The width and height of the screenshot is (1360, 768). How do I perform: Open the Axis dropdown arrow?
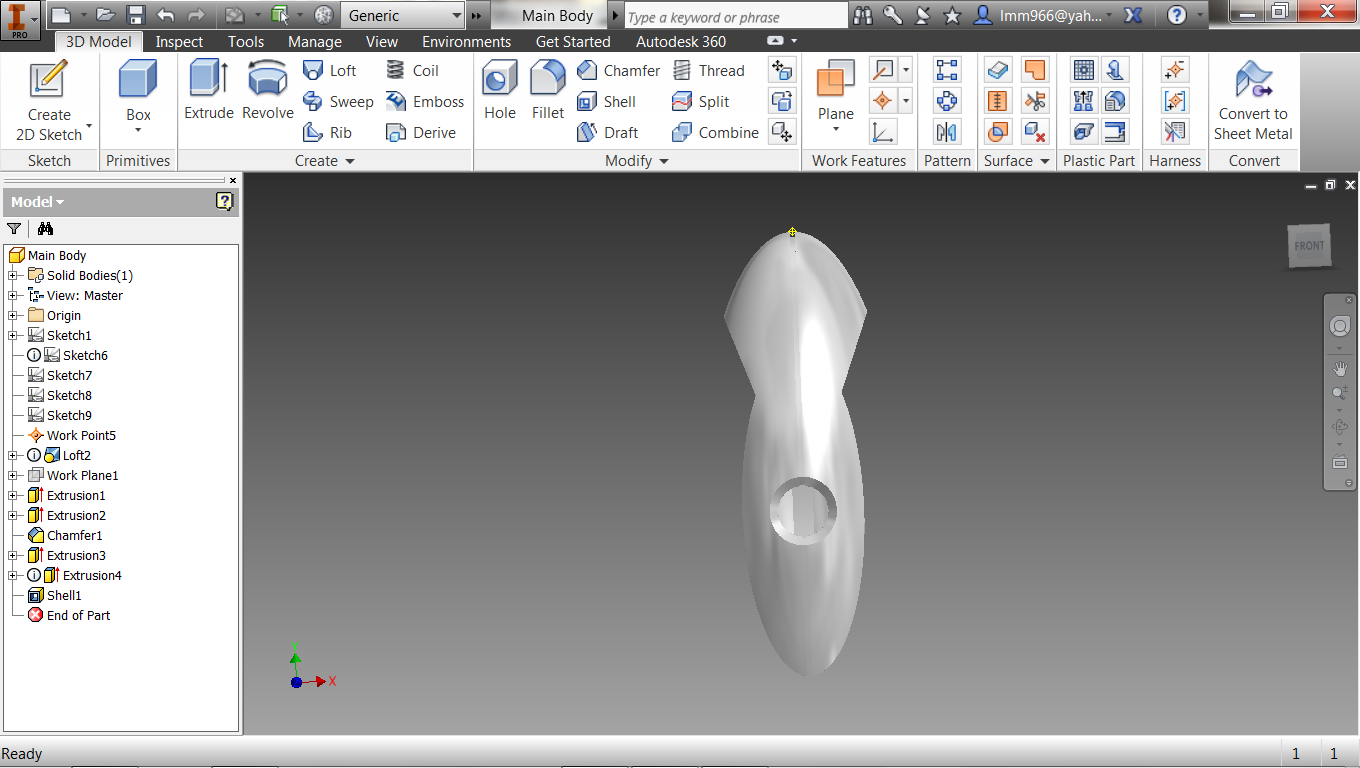[906, 70]
